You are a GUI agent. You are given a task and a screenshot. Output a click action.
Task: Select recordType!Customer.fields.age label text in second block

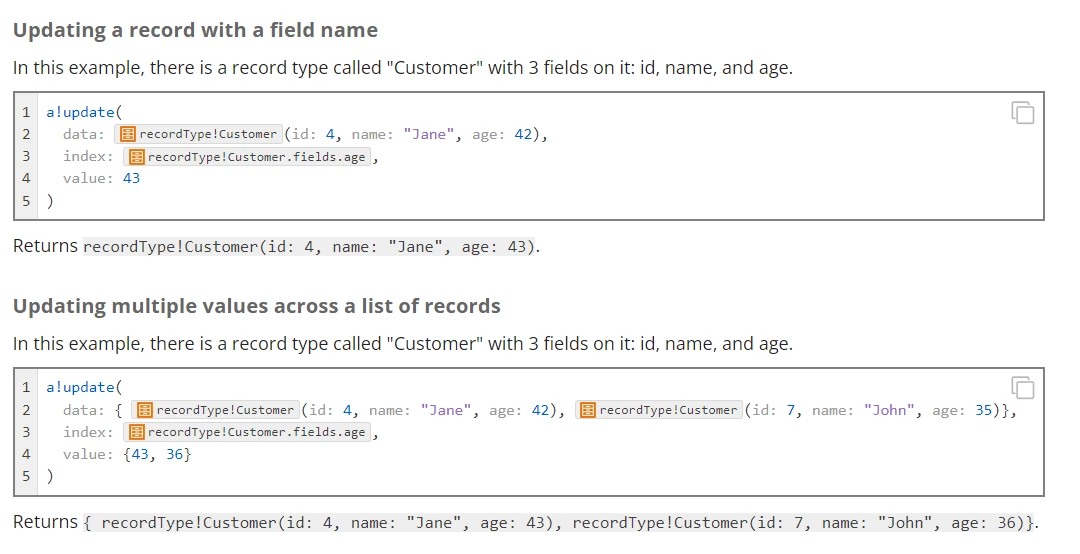coord(256,432)
